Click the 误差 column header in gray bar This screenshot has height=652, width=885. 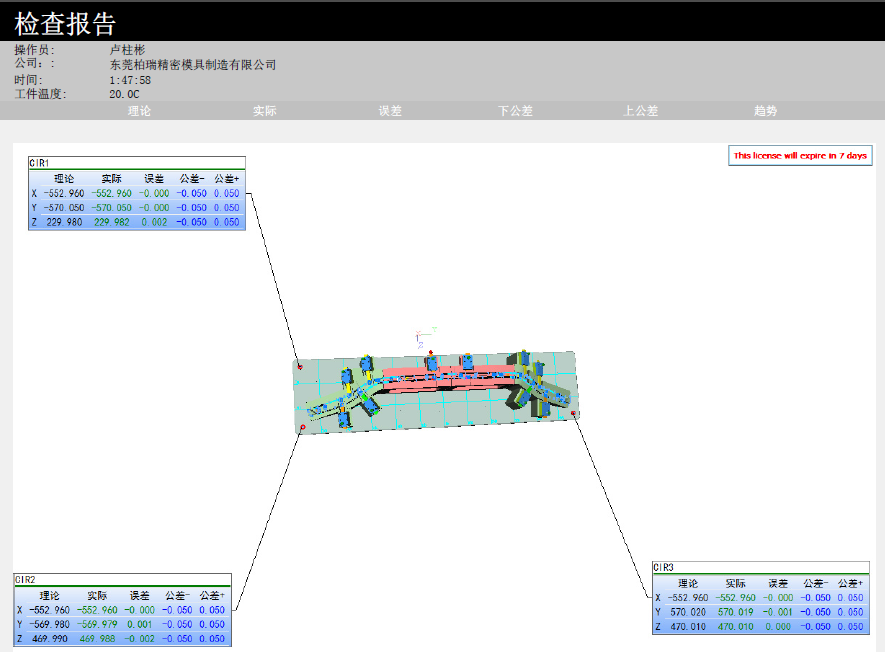390,111
